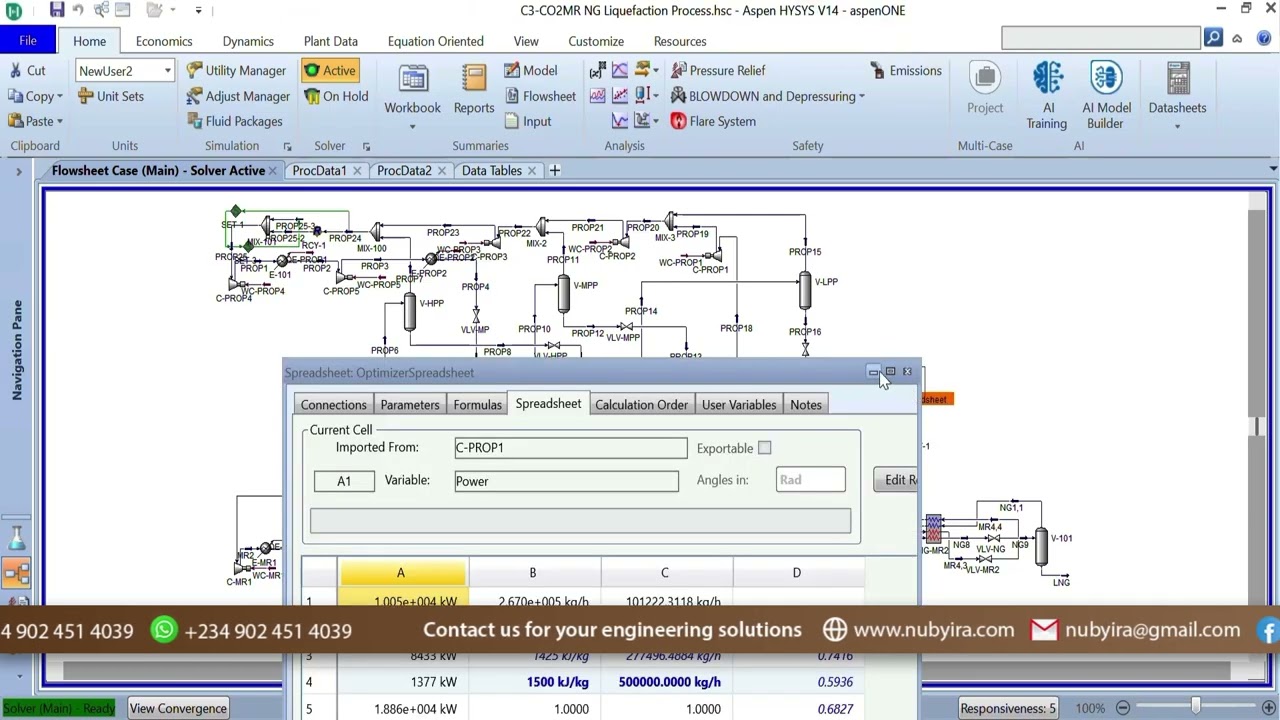Open the Emissions tool
The width and height of the screenshot is (1280, 720).
(906, 70)
